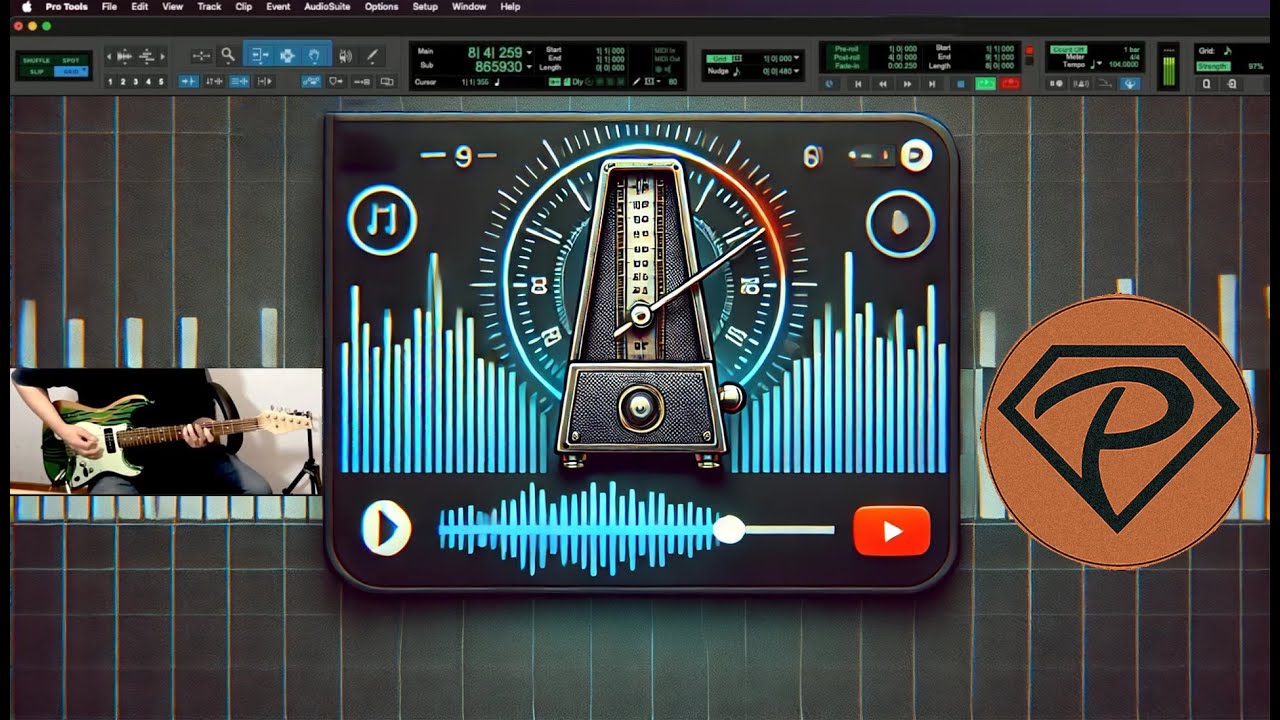The height and width of the screenshot is (720, 1280).
Task: Click the MIDI editor pencil icon in counter bar
Action: (637, 81)
